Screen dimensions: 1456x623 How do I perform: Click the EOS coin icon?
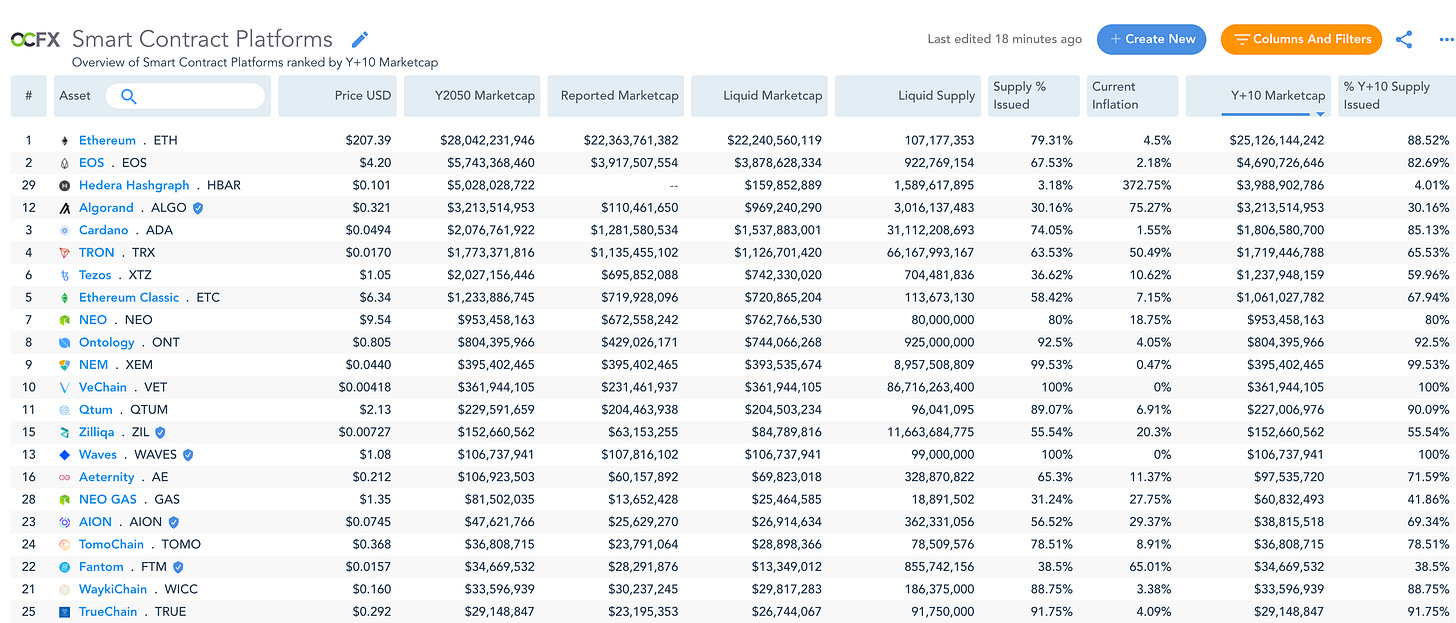[x=65, y=163]
